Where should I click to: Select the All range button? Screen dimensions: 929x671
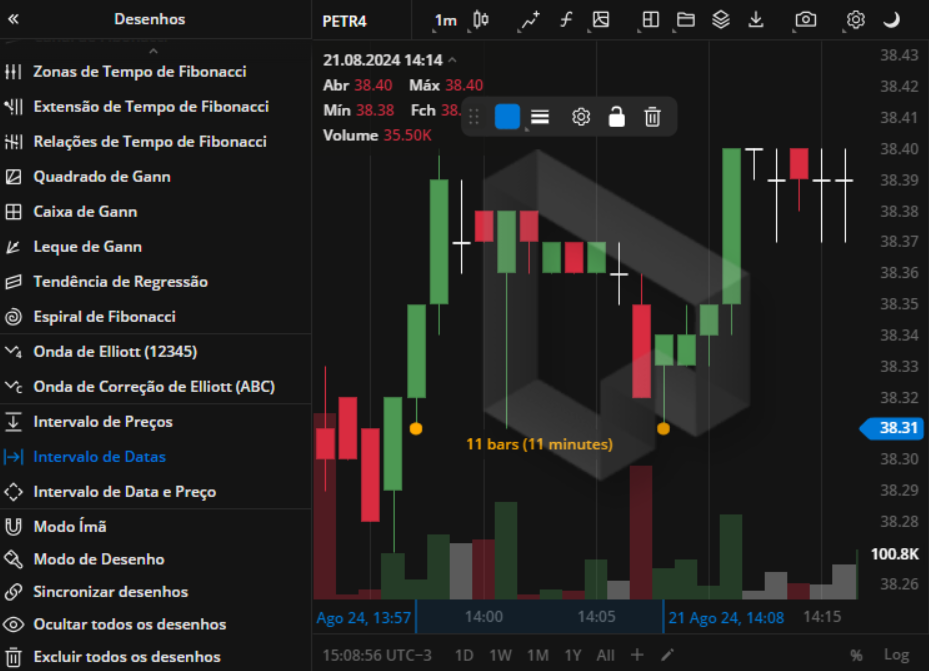606,656
